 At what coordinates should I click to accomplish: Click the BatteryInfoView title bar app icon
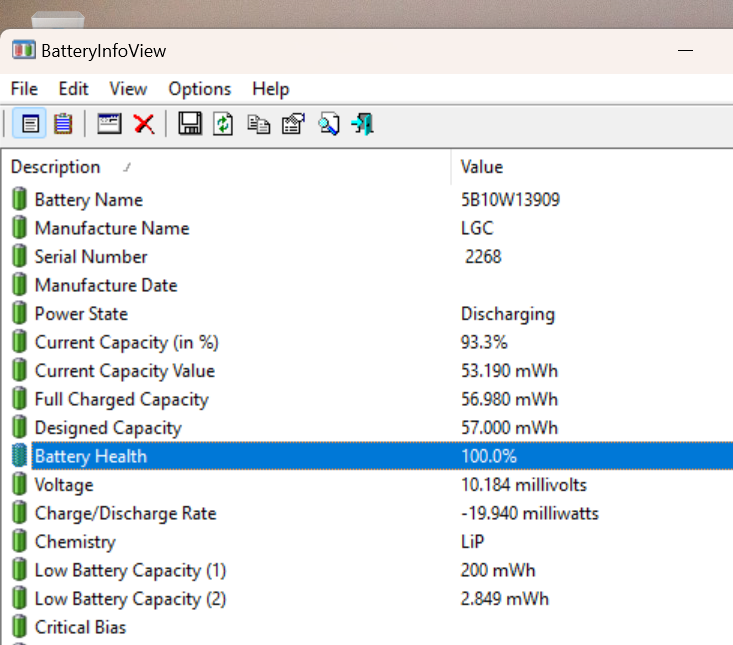24,50
